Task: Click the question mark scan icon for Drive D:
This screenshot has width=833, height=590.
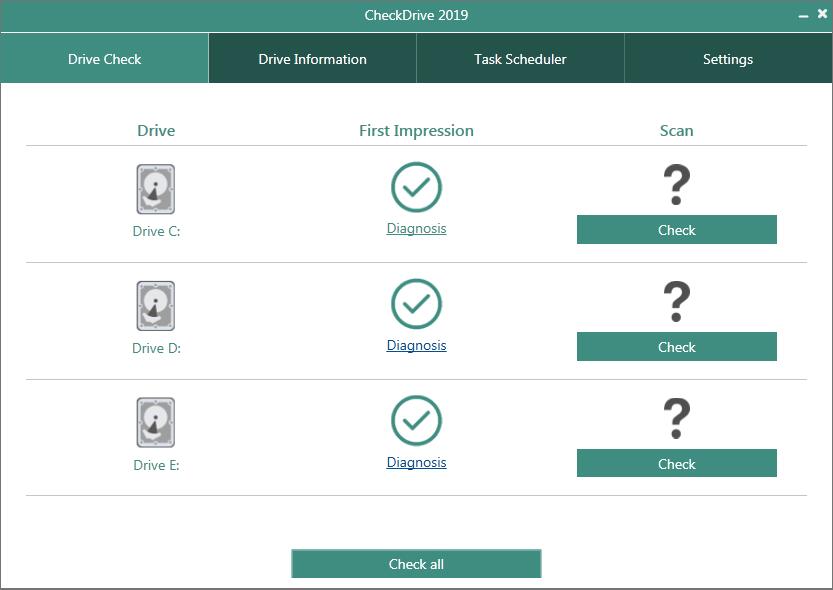Action: pos(677,302)
